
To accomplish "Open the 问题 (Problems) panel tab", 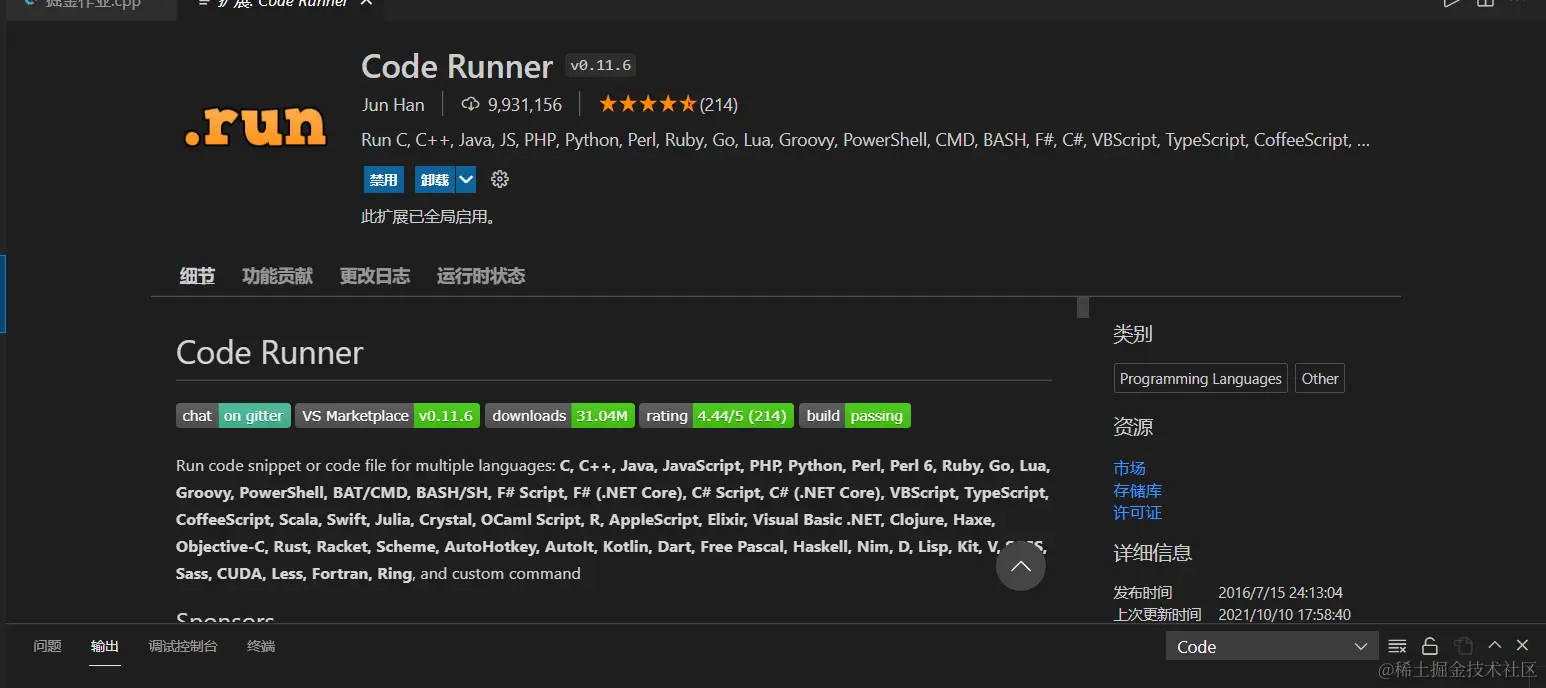I will tap(47, 646).
